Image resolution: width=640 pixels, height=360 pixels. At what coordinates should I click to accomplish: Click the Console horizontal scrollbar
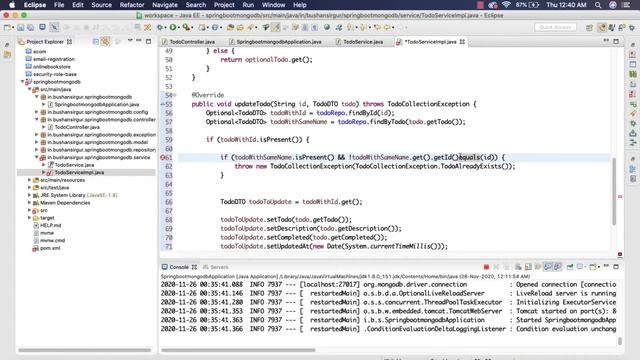(x=238, y=350)
